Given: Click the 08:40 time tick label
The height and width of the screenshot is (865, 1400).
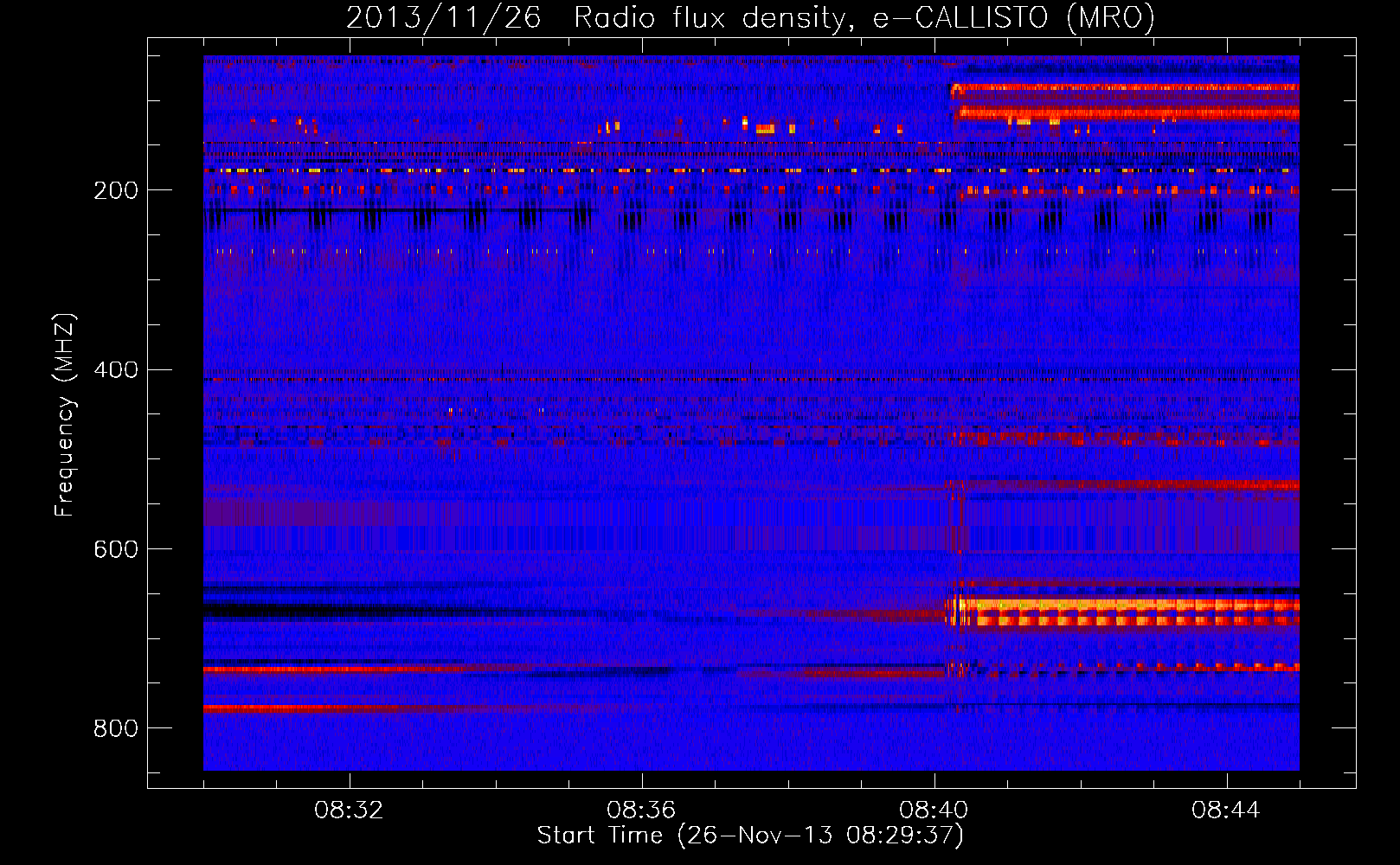Looking at the screenshot, I should pos(934,811).
